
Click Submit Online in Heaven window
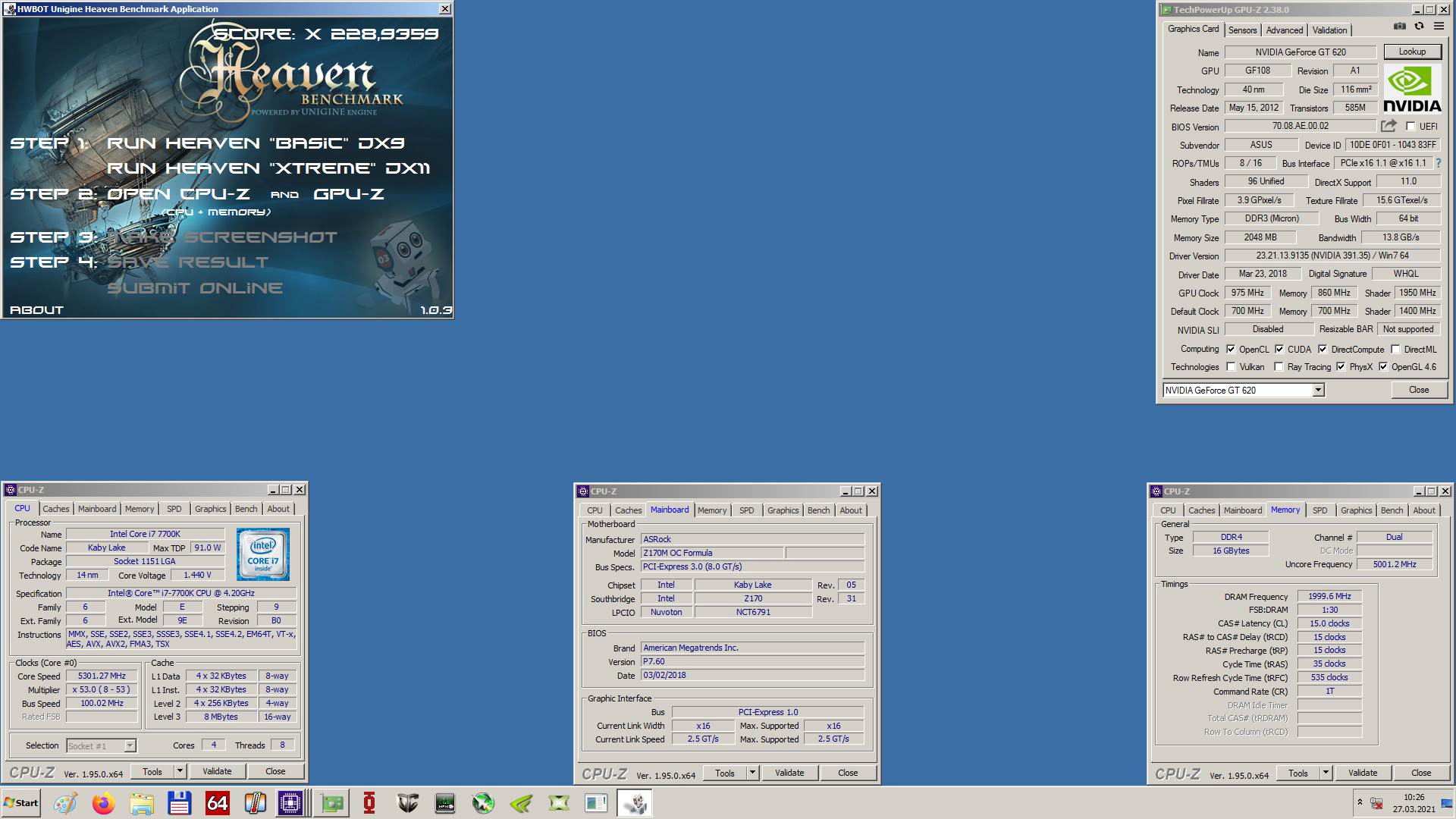point(195,288)
